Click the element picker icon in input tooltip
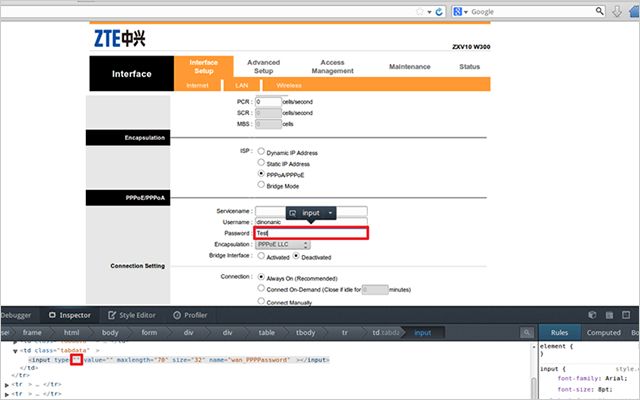This screenshot has width=640, height=400. point(293,213)
